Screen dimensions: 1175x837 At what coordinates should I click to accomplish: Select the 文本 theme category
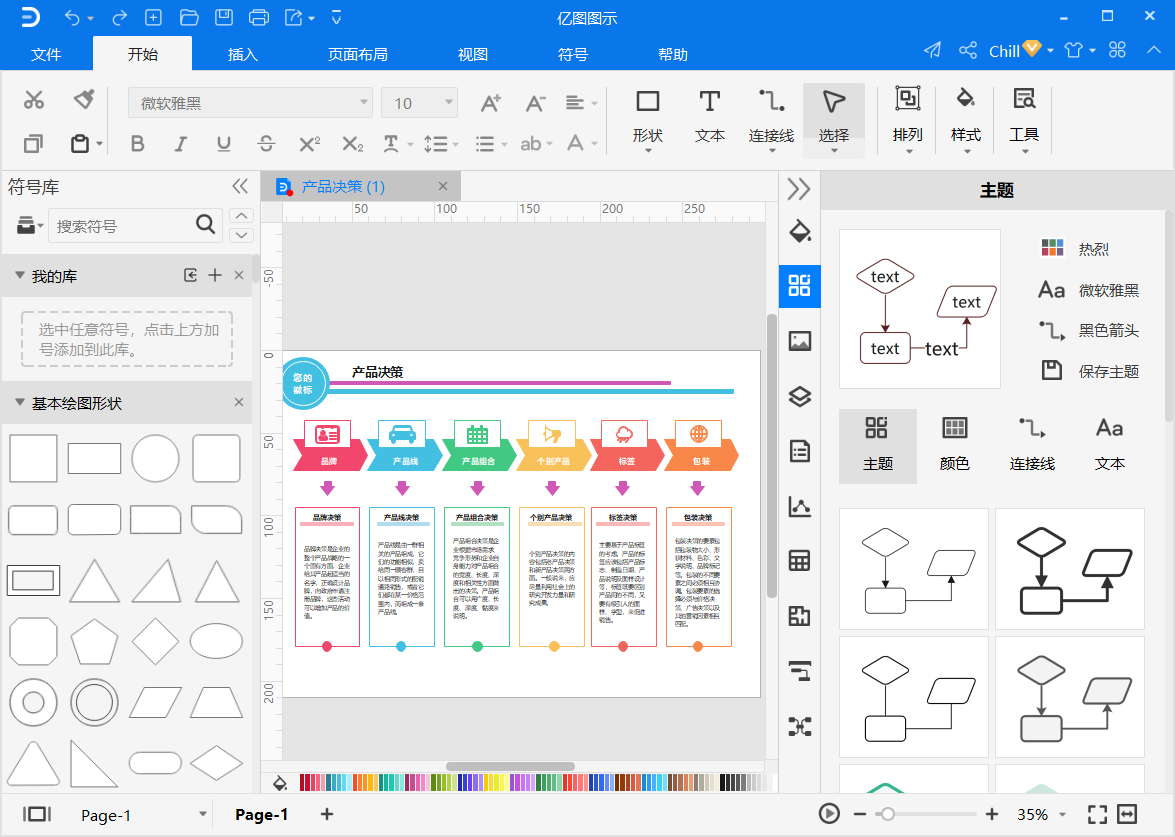tap(1109, 445)
